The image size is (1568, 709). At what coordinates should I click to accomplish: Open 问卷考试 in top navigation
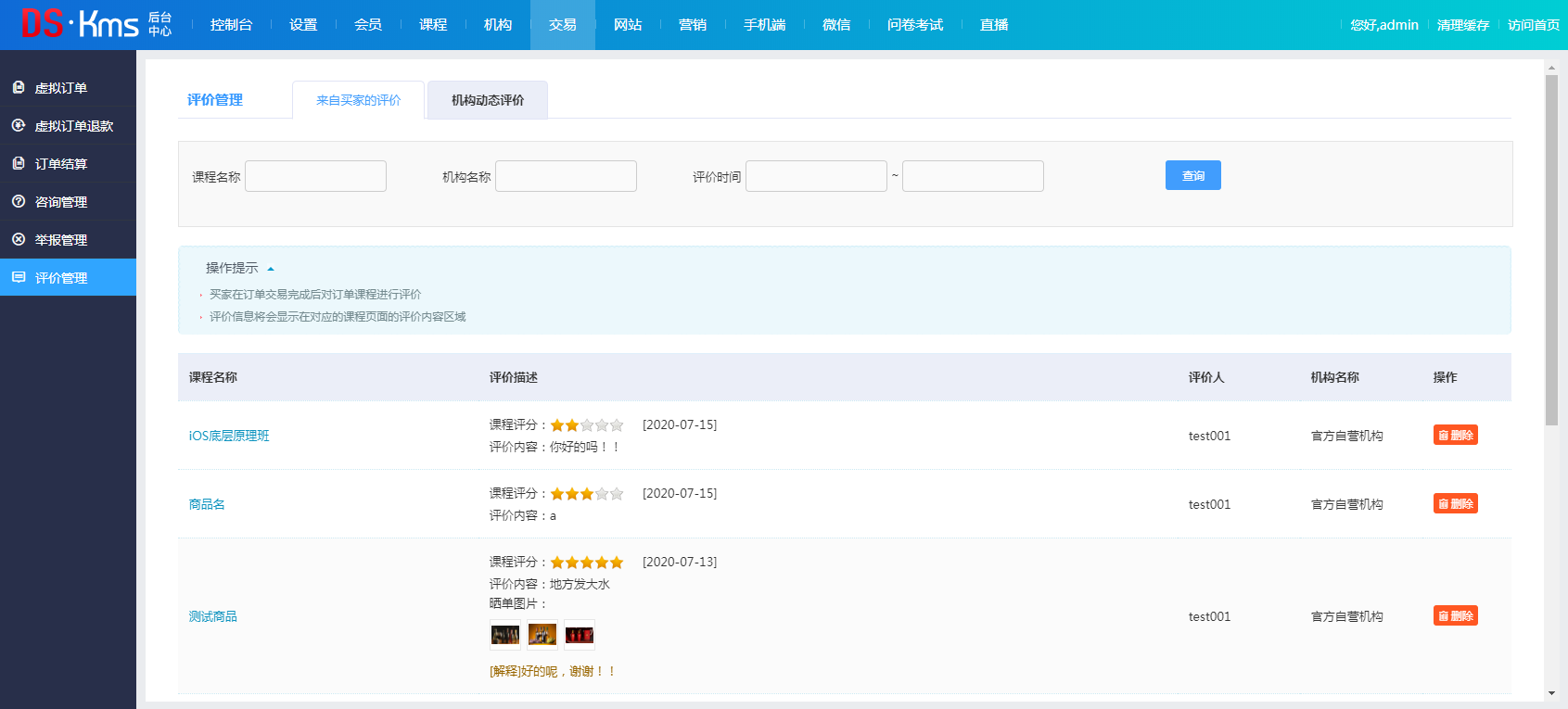point(915,25)
